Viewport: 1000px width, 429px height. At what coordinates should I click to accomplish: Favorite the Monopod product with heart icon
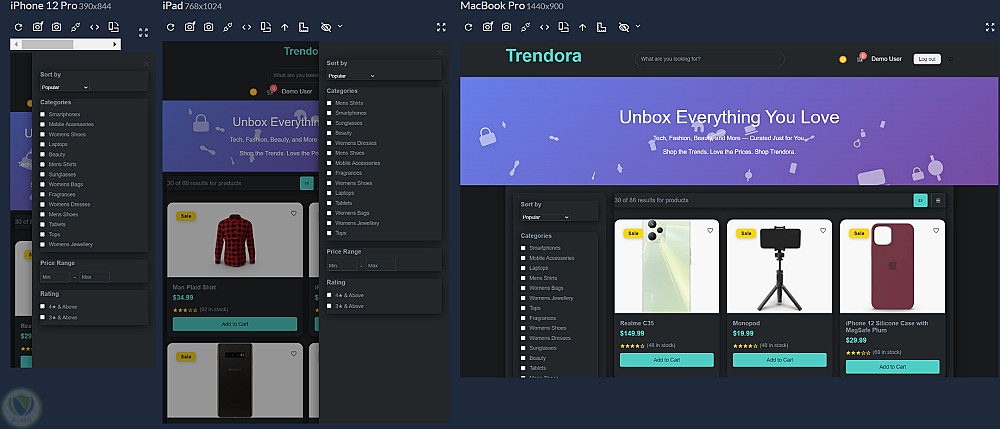click(x=823, y=231)
